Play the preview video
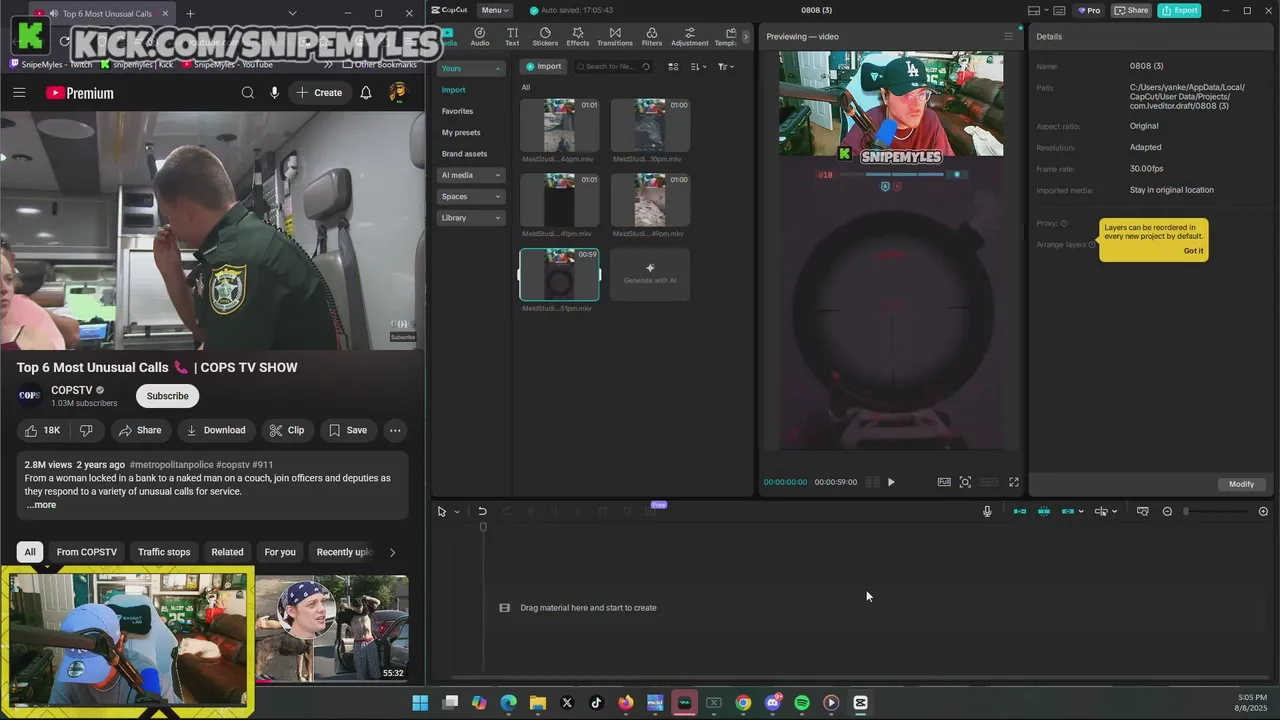This screenshot has width=1280, height=720. pyautogui.click(x=891, y=482)
